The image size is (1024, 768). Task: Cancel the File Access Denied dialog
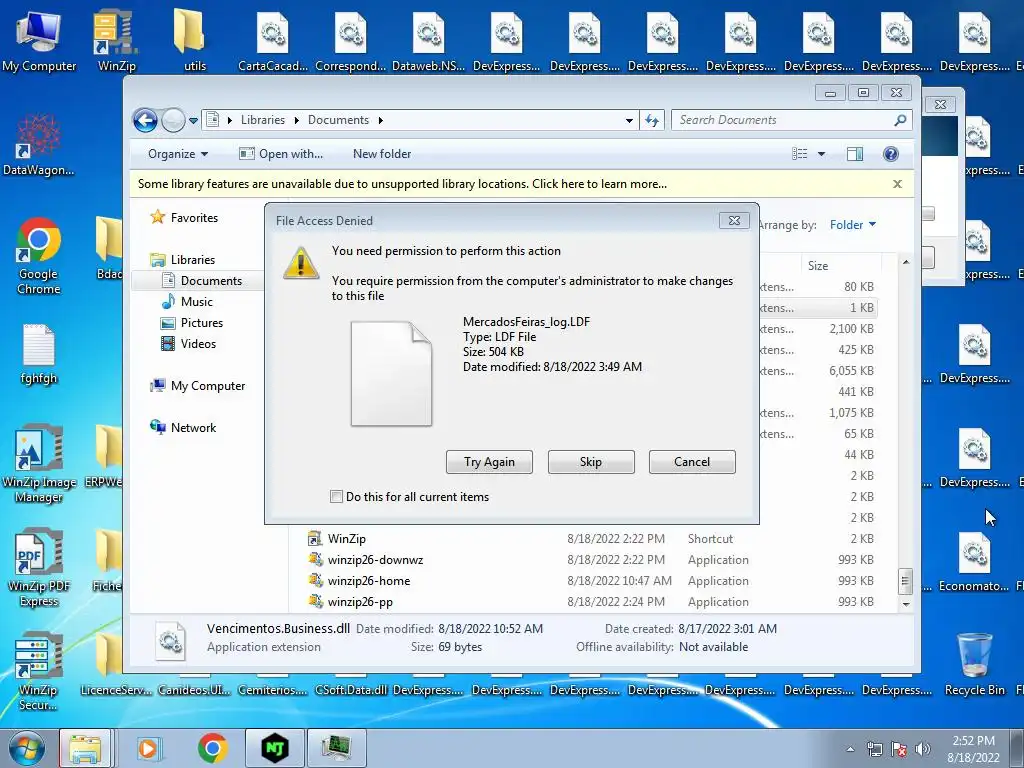click(x=692, y=462)
